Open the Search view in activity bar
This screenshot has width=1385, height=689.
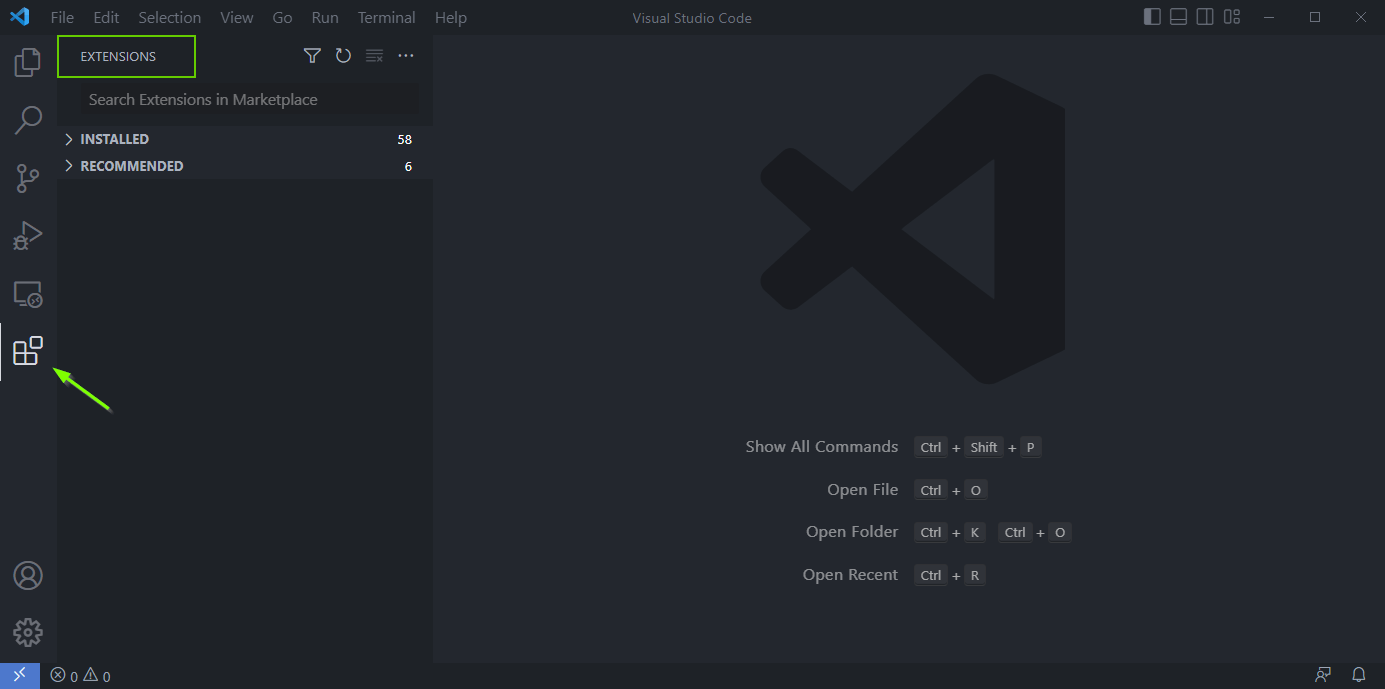pos(28,120)
